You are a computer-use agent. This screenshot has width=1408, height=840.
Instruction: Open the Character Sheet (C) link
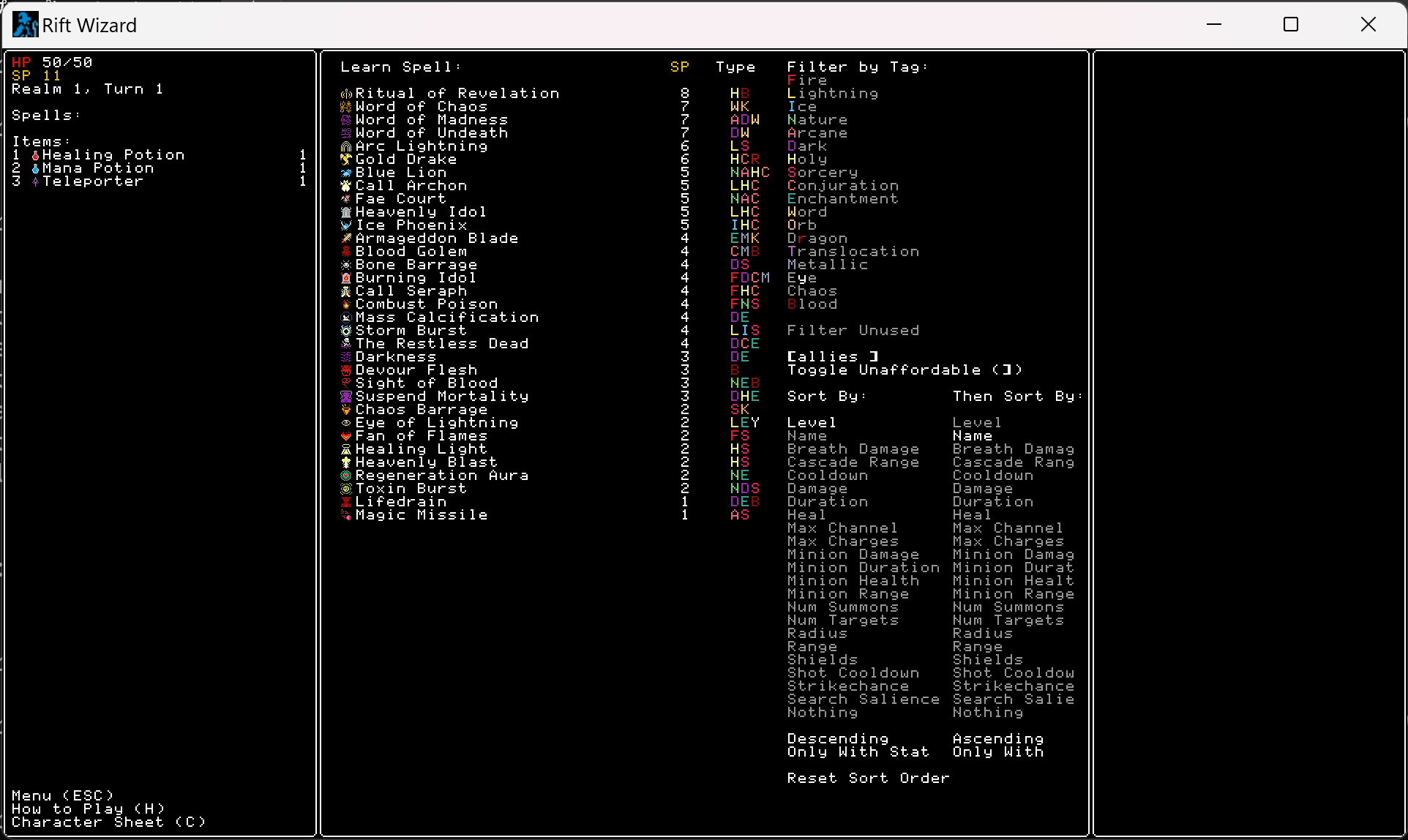coord(108,822)
